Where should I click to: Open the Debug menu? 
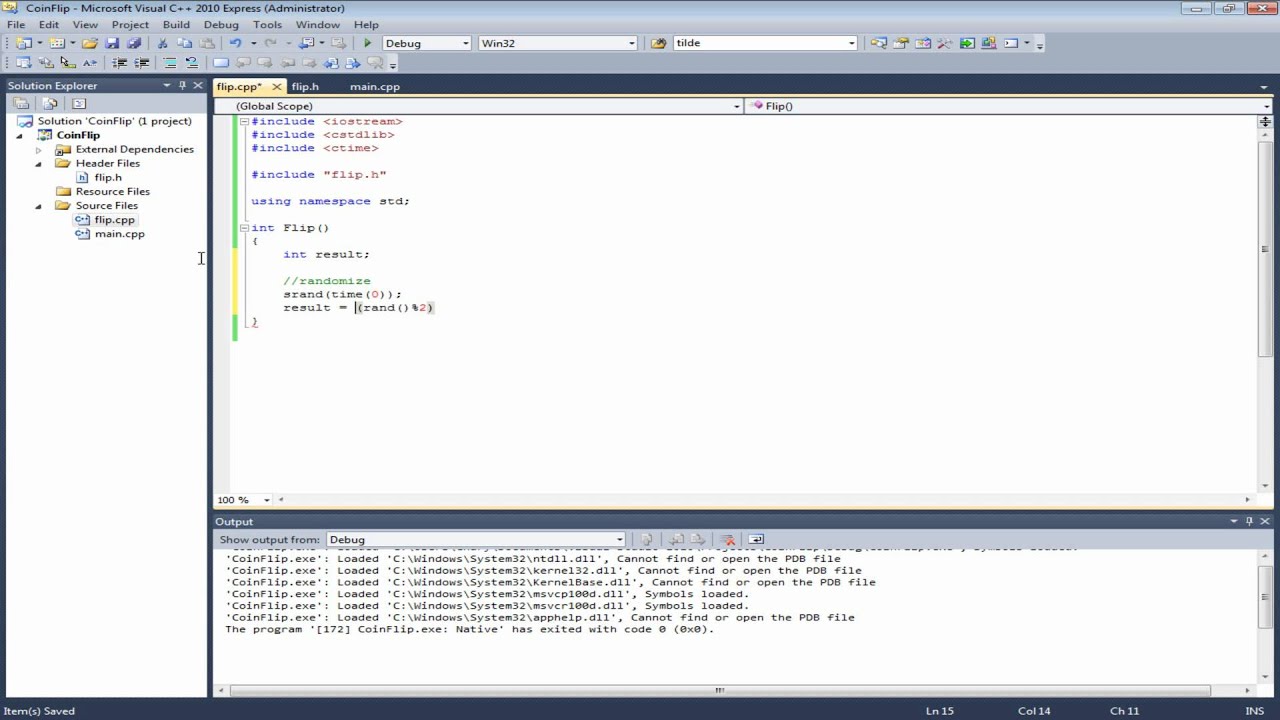tap(221, 24)
